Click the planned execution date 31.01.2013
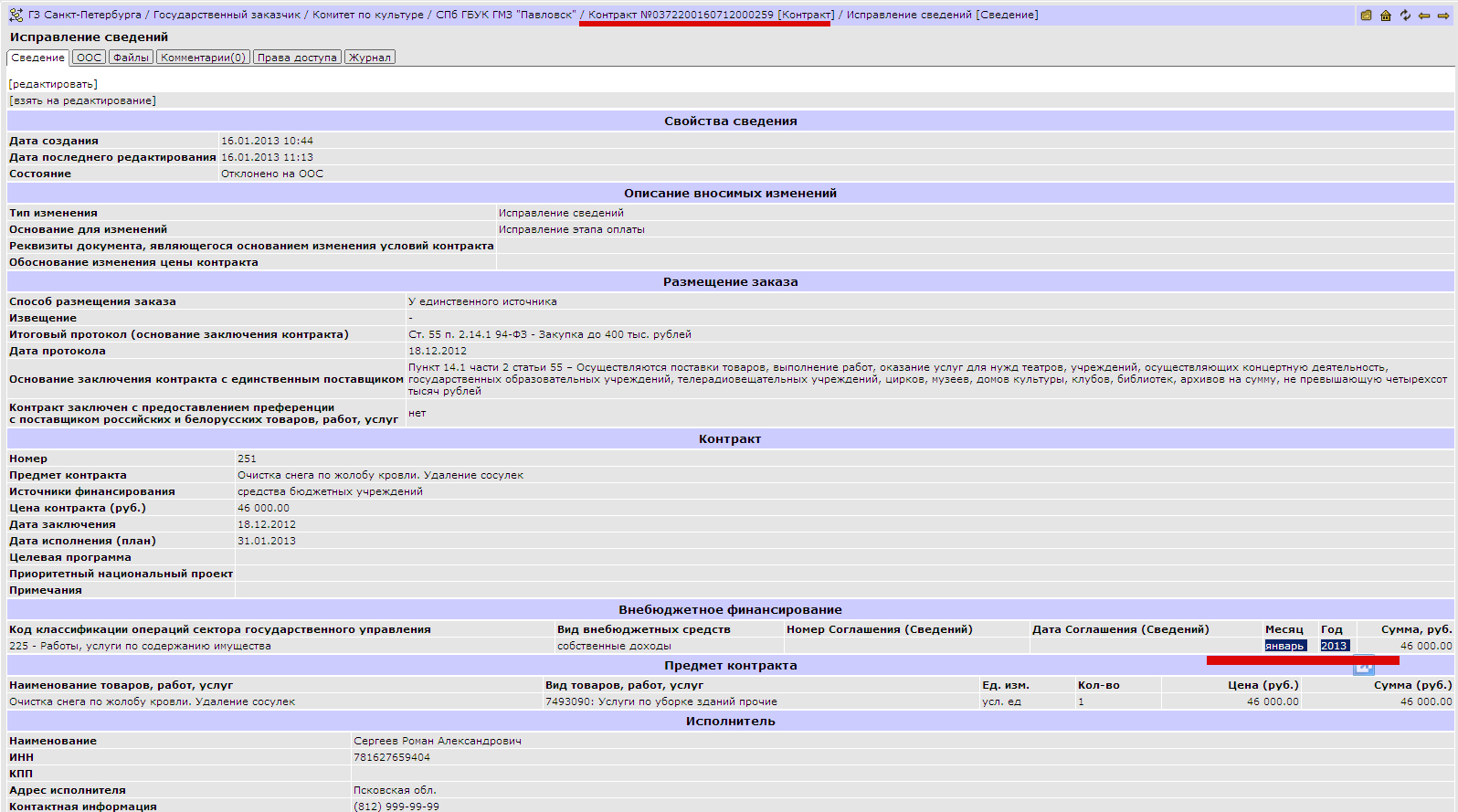Image resolution: width=1458 pixels, height=812 pixels. pos(267,541)
